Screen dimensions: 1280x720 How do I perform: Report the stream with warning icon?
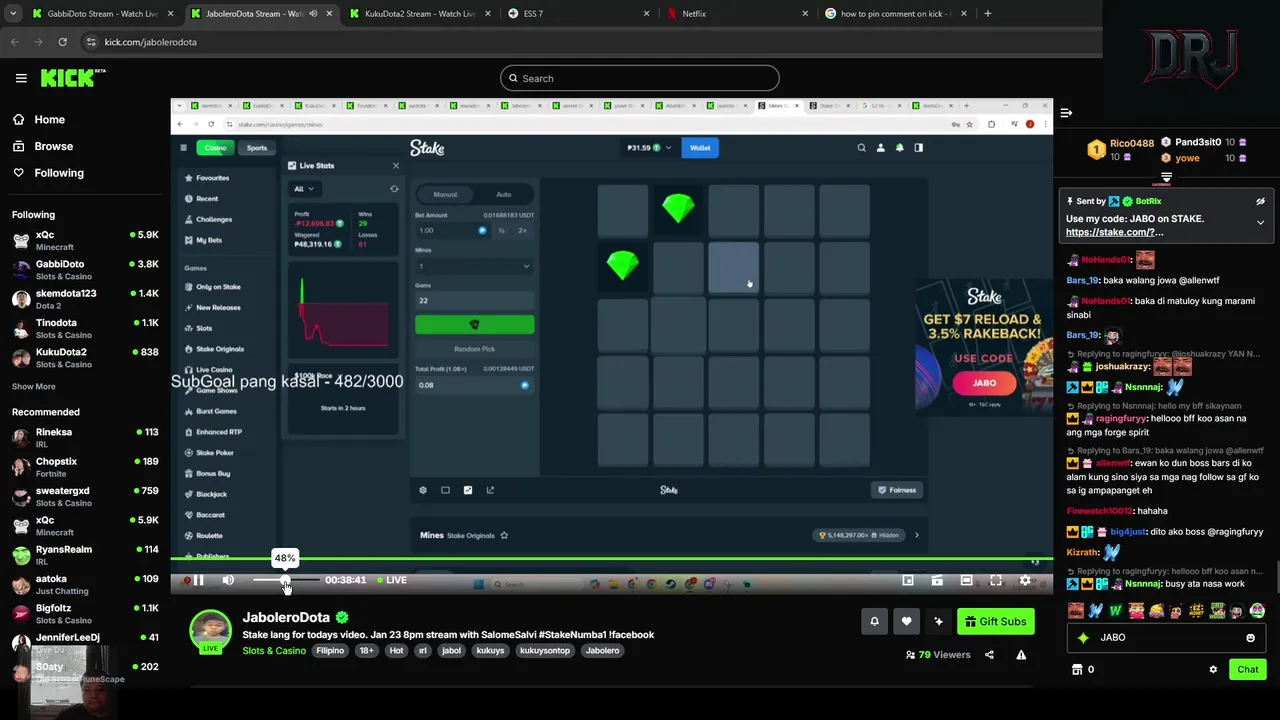click(1021, 655)
